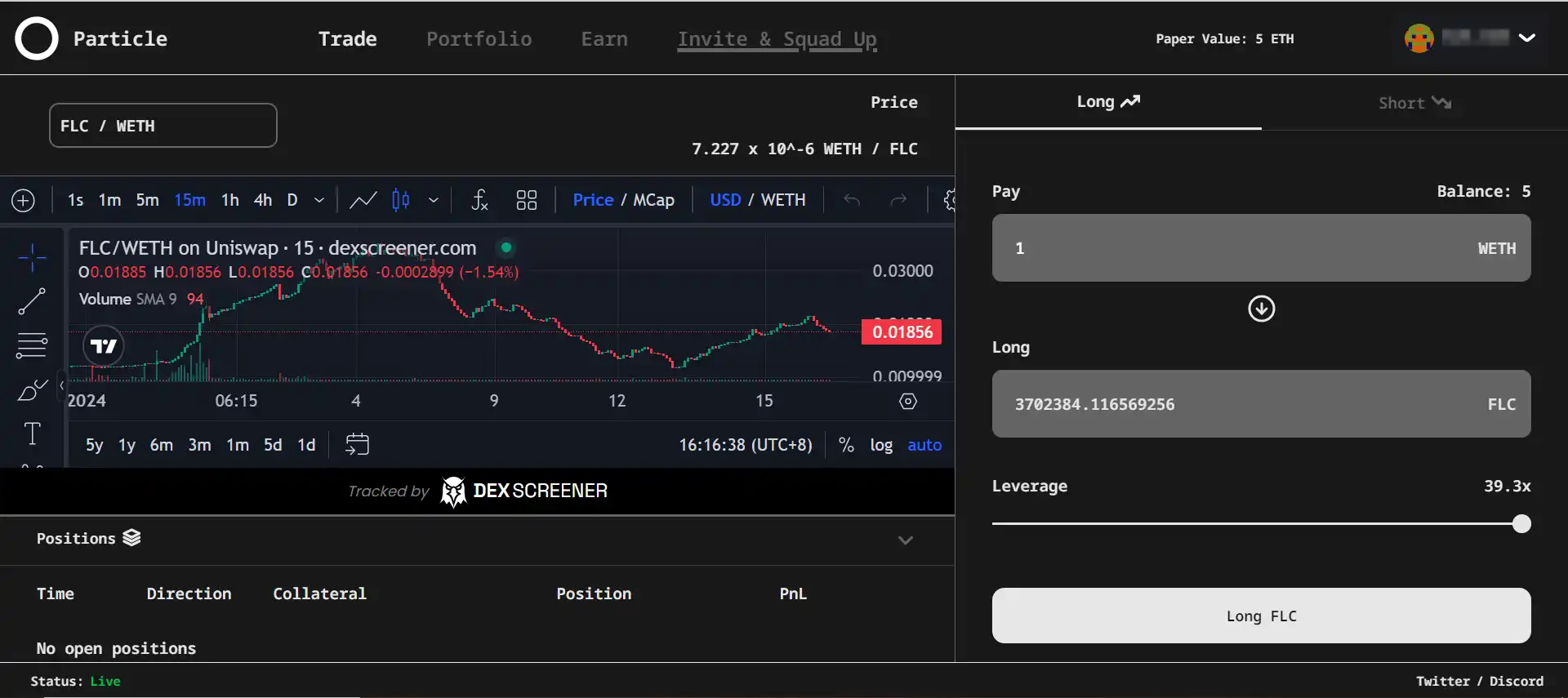Click the DEX Screener logo

click(x=523, y=491)
